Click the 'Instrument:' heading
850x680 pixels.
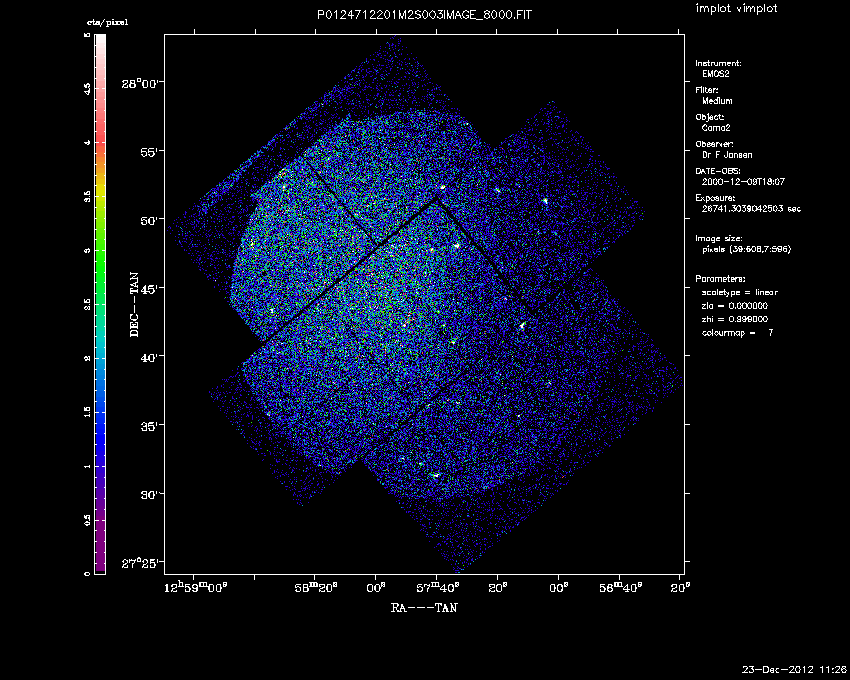point(718,63)
